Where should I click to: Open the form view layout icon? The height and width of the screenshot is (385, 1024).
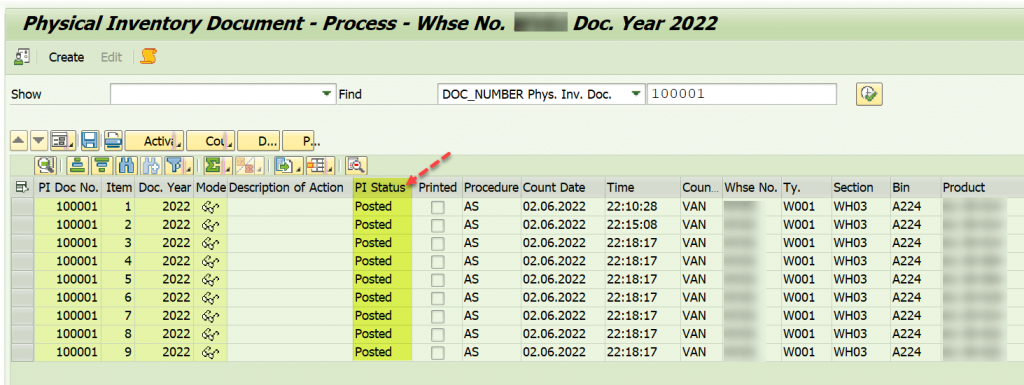pyautogui.click(x=63, y=140)
